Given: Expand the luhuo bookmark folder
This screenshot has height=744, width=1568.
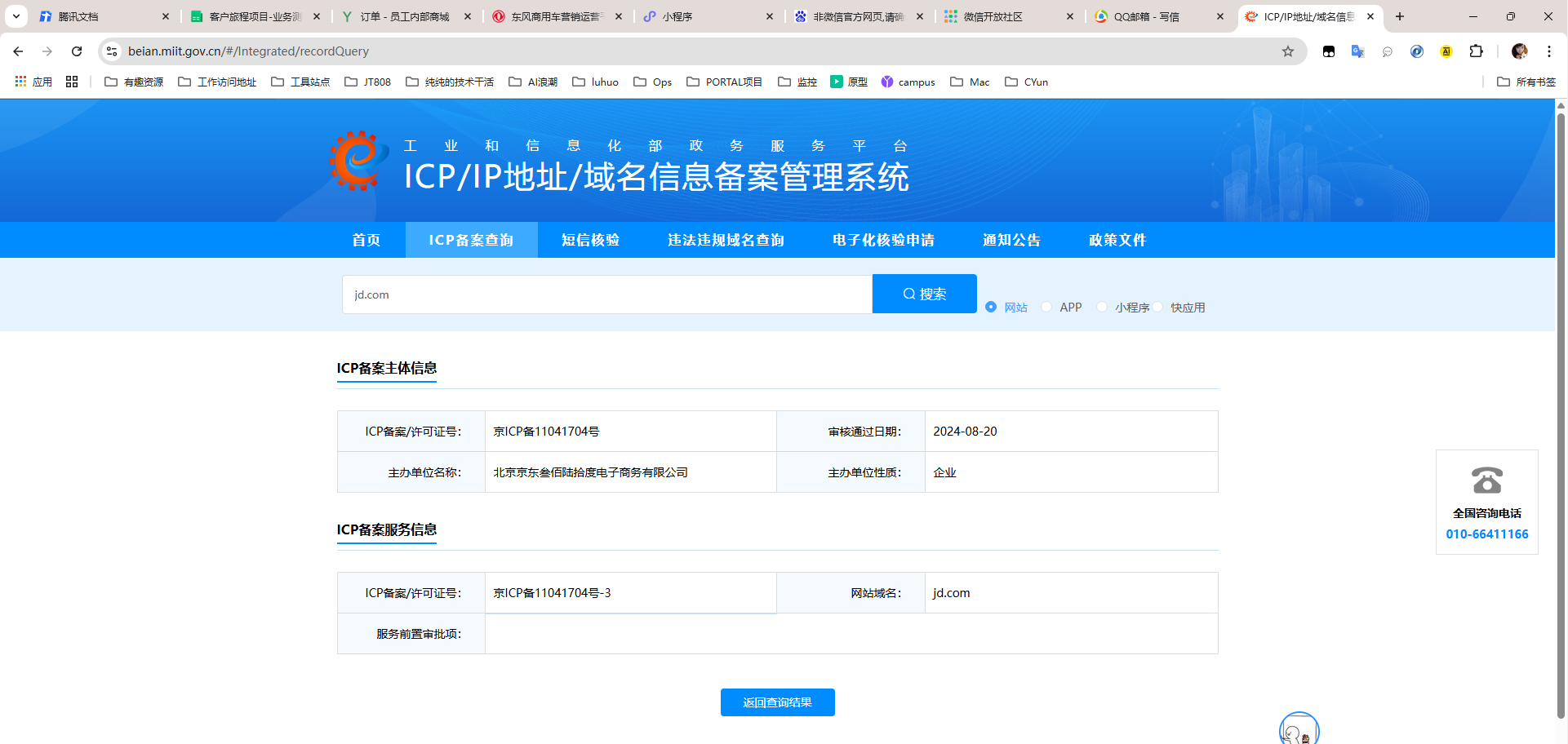Looking at the screenshot, I should pyautogui.click(x=596, y=82).
